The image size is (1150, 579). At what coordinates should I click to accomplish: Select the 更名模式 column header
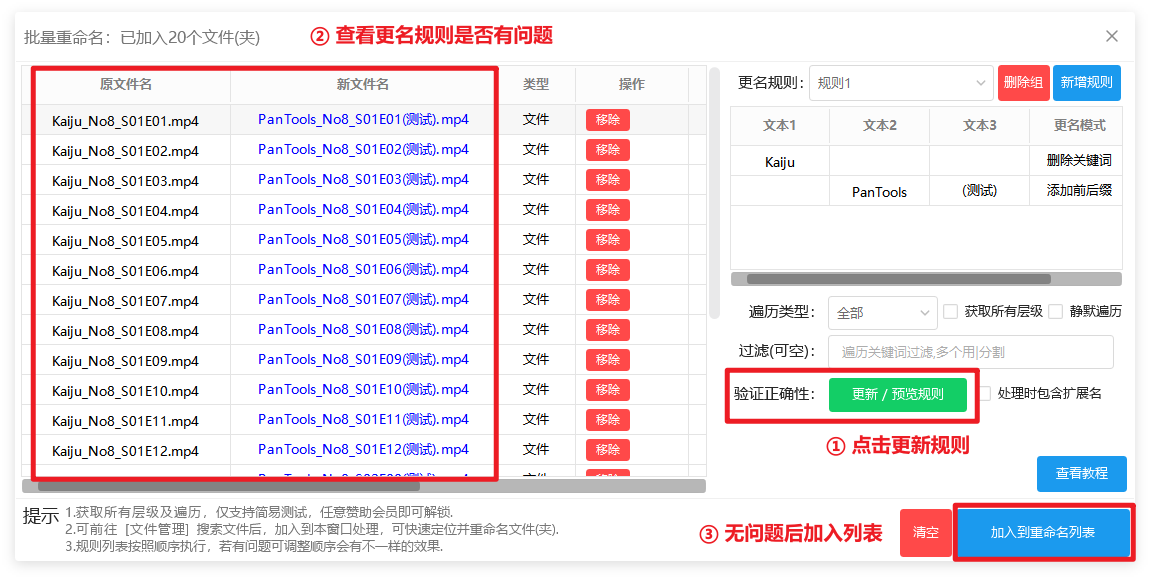tap(1079, 126)
